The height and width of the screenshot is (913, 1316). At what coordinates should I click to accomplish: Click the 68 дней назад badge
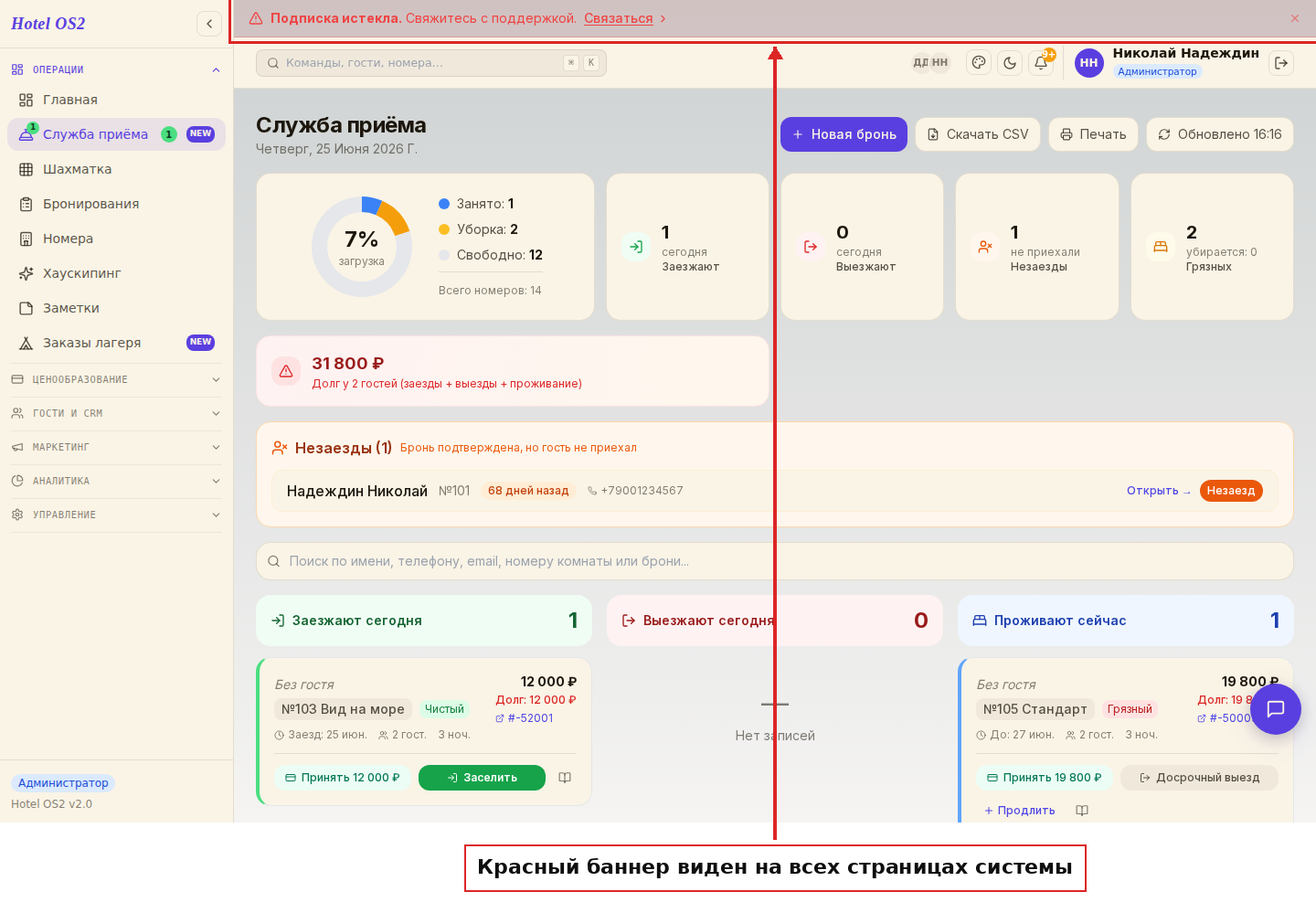(x=528, y=491)
